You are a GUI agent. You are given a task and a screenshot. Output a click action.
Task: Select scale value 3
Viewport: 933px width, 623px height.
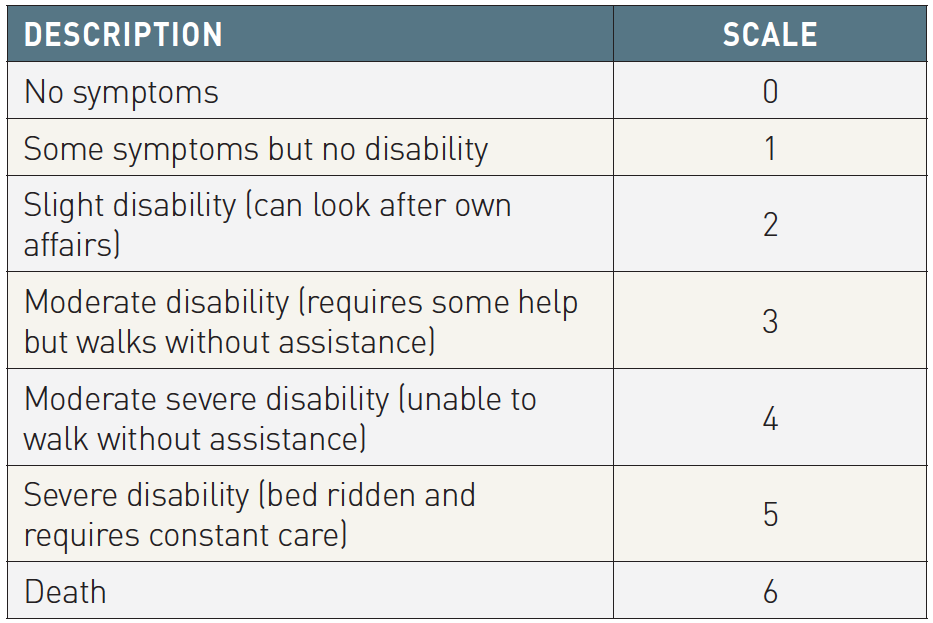coord(770,322)
